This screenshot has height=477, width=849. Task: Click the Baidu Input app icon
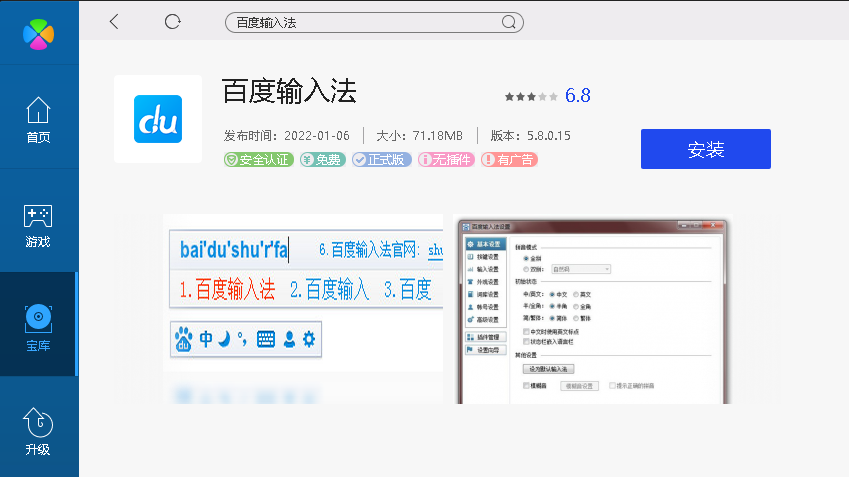coord(158,119)
